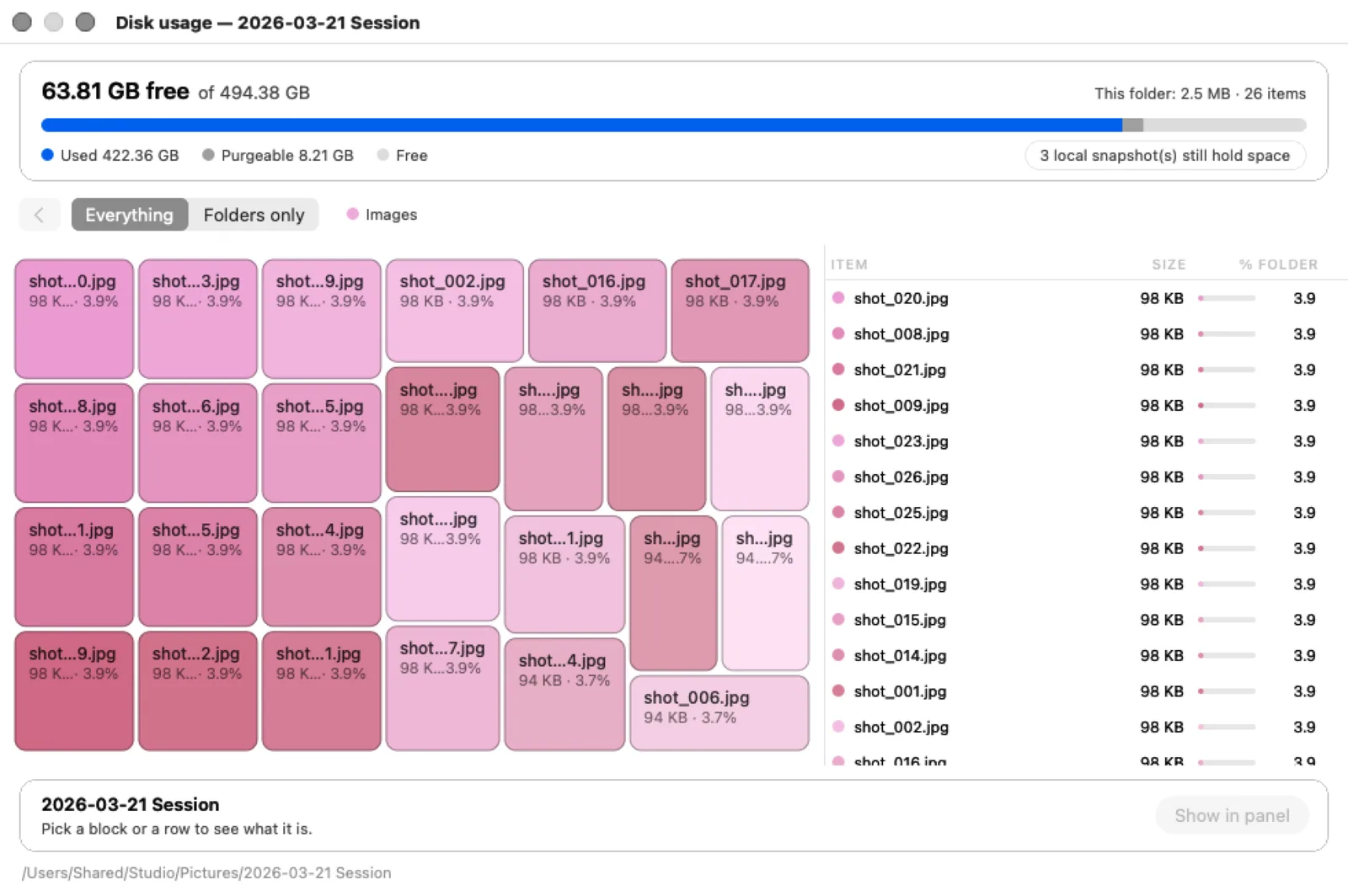This screenshot has height=896, width=1348.
Task: Click the color dot beside shot_020.jpg
Action: 838,297
